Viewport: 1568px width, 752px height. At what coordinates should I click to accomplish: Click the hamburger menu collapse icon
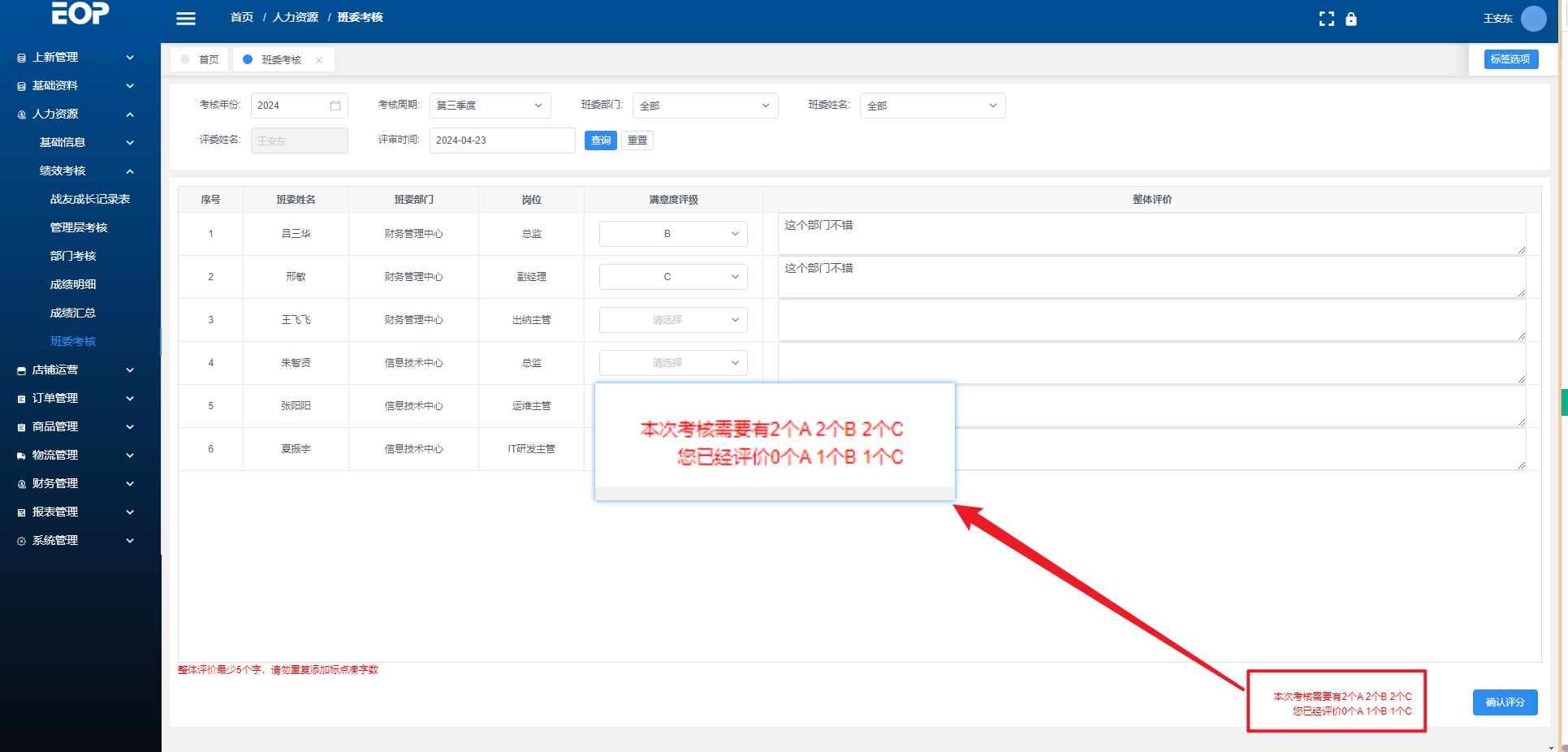(x=186, y=19)
